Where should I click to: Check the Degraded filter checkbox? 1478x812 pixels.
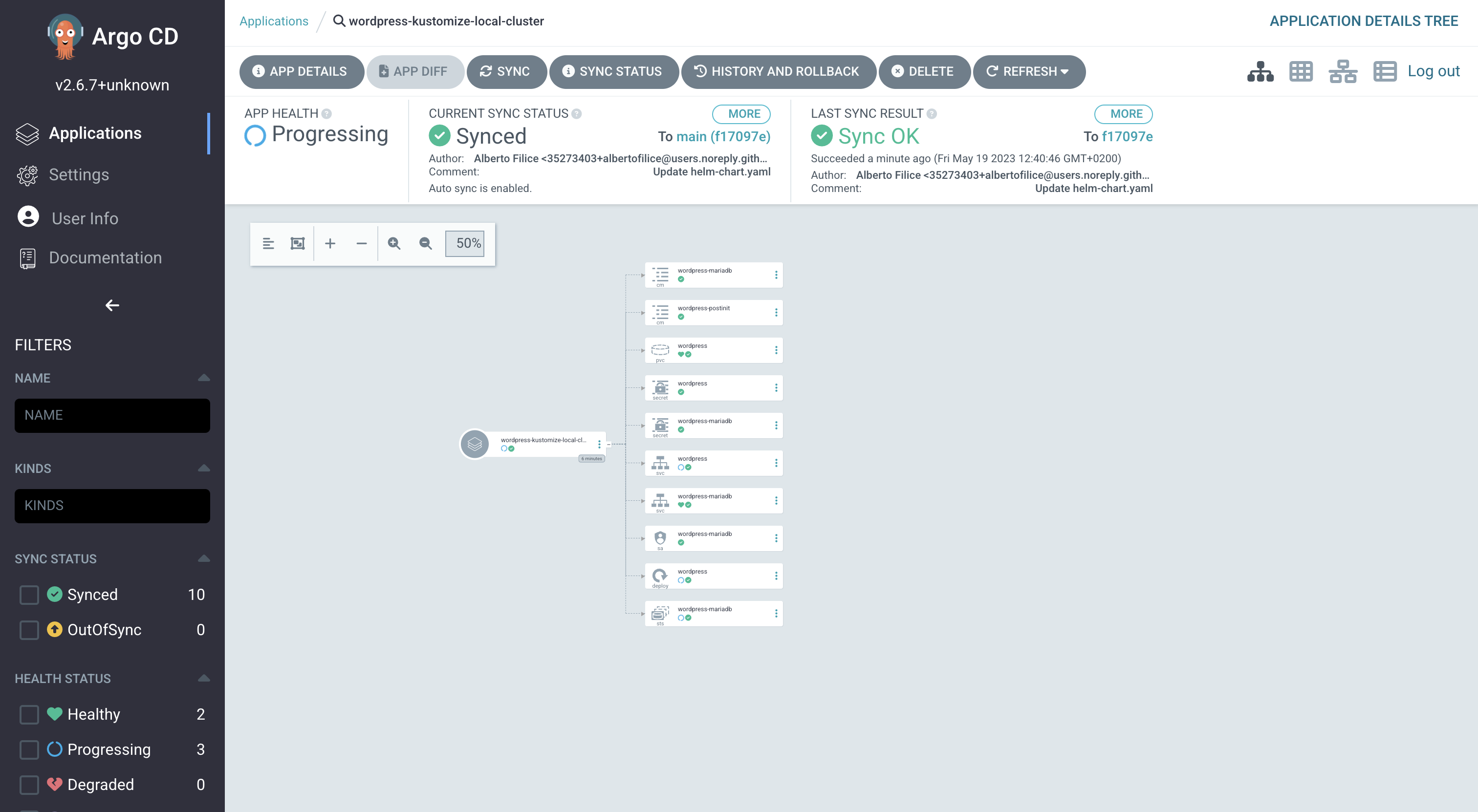coord(29,785)
